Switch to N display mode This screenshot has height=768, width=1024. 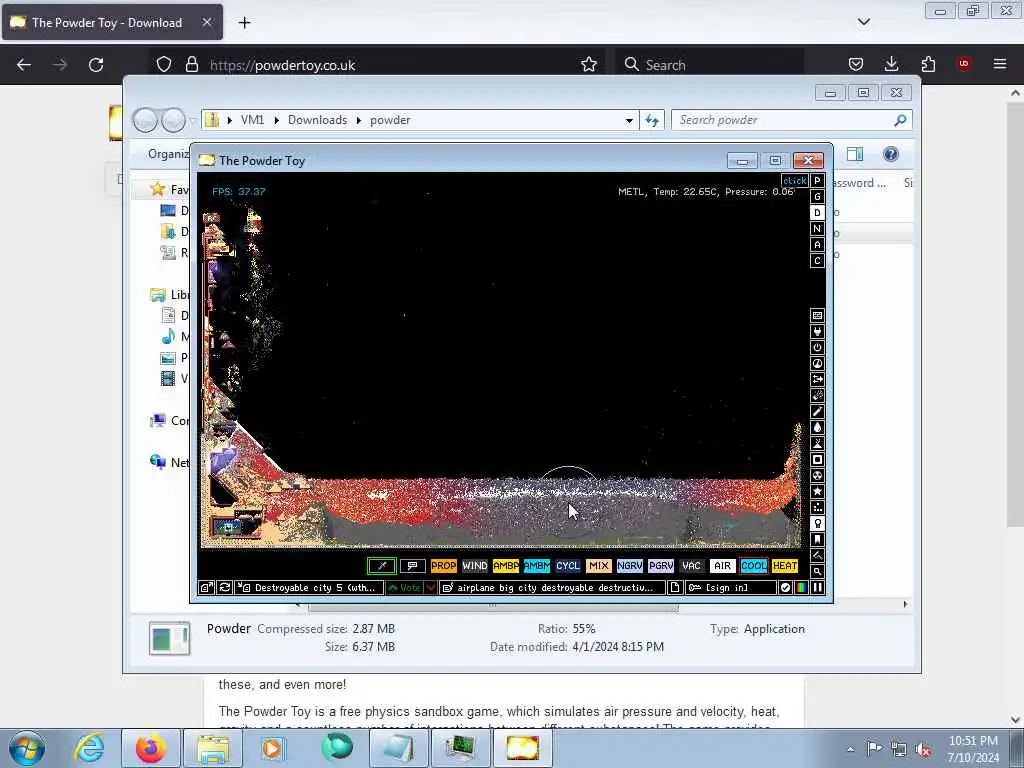(817, 229)
